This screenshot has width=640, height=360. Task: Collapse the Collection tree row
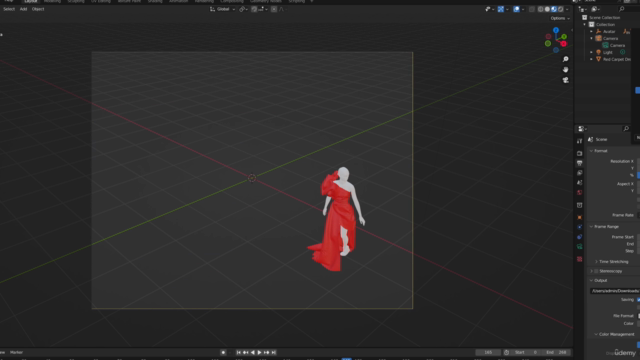tap(584, 24)
